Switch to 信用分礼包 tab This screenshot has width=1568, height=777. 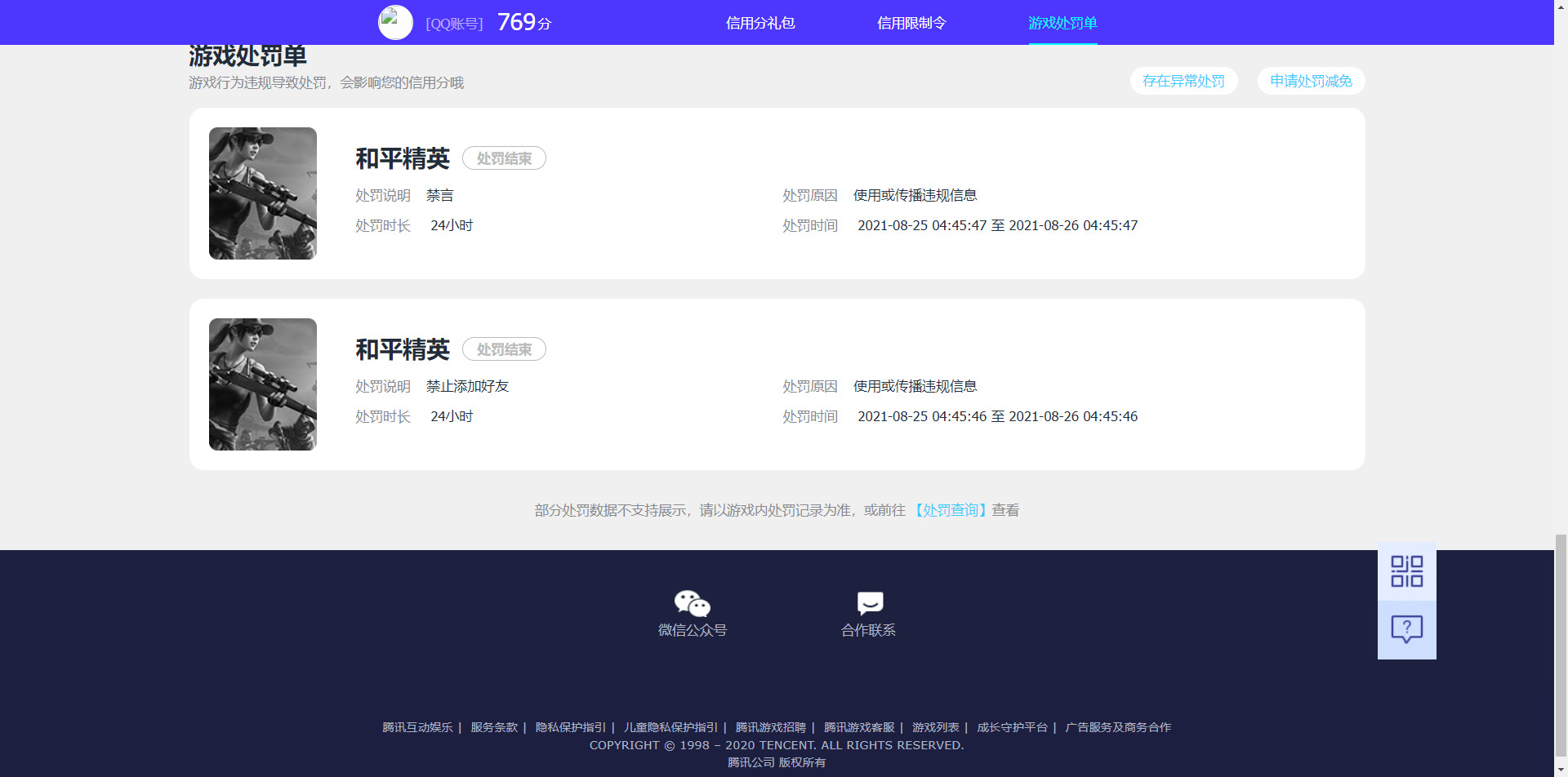coord(760,23)
